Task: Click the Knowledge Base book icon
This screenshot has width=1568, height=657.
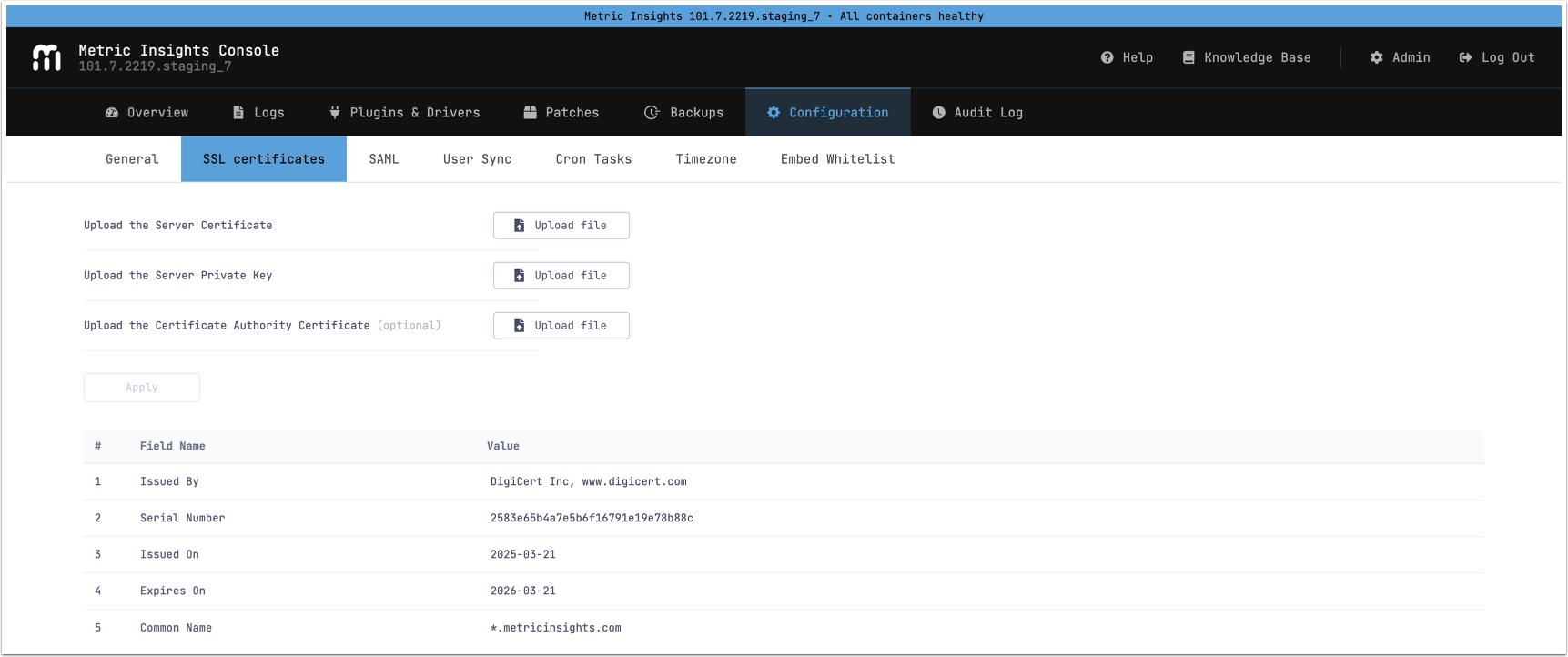Action: tap(1188, 57)
